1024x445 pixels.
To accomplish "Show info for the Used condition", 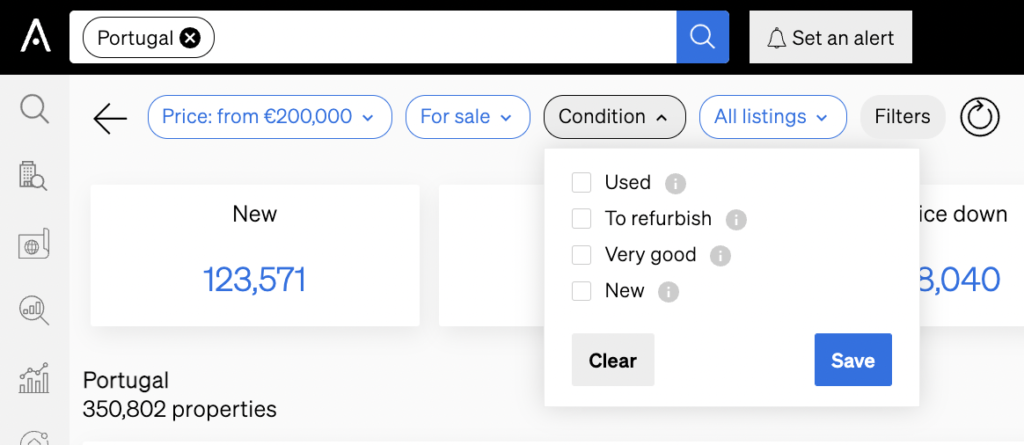I will click(675, 184).
